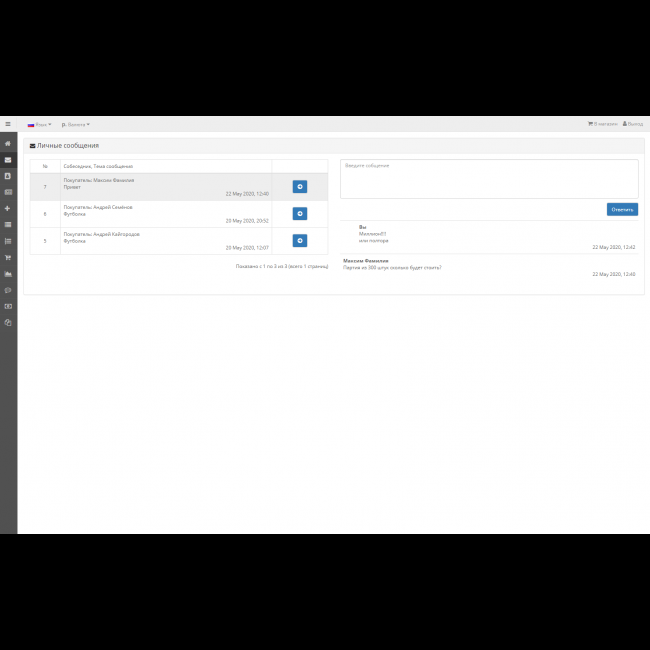
Task: Click the shopping cart sidebar icon
Action: pyautogui.click(x=8, y=257)
